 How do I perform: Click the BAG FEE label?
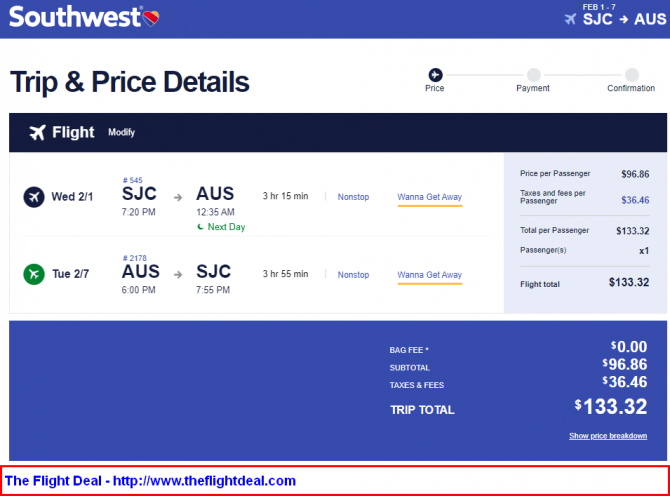click(x=408, y=350)
